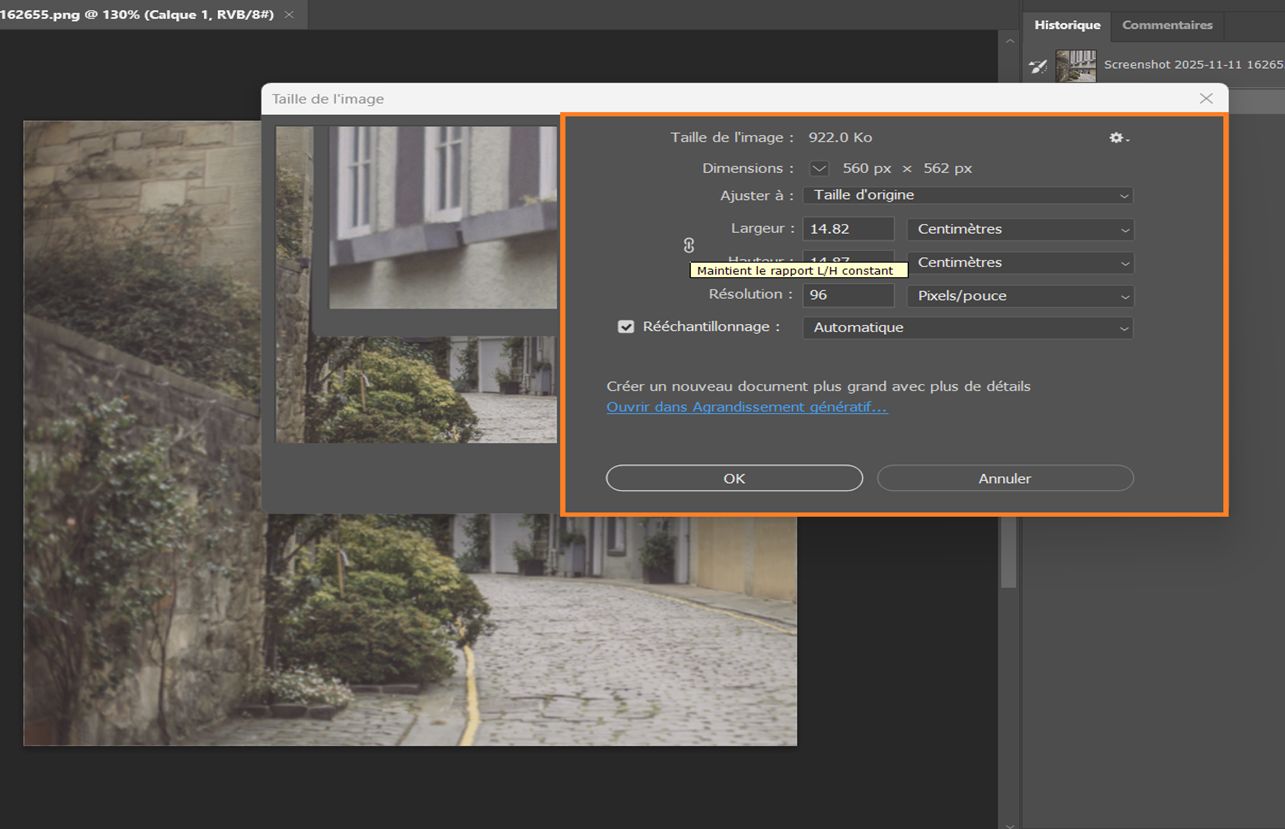
Task: Click the Annuler button
Action: click(1005, 479)
